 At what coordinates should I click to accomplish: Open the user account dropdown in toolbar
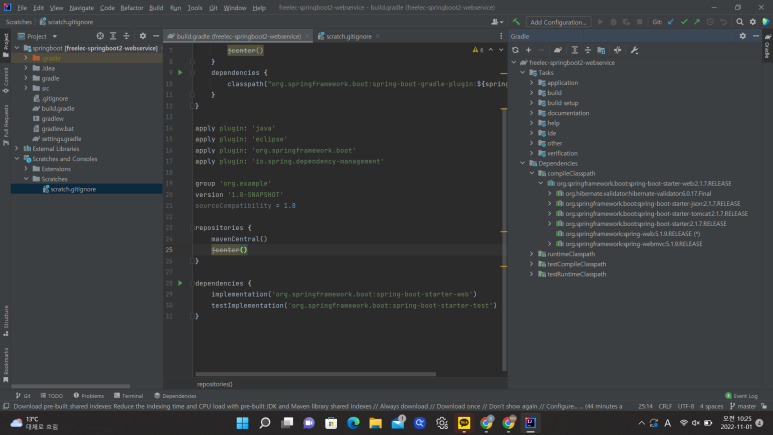[x=497, y=22]
